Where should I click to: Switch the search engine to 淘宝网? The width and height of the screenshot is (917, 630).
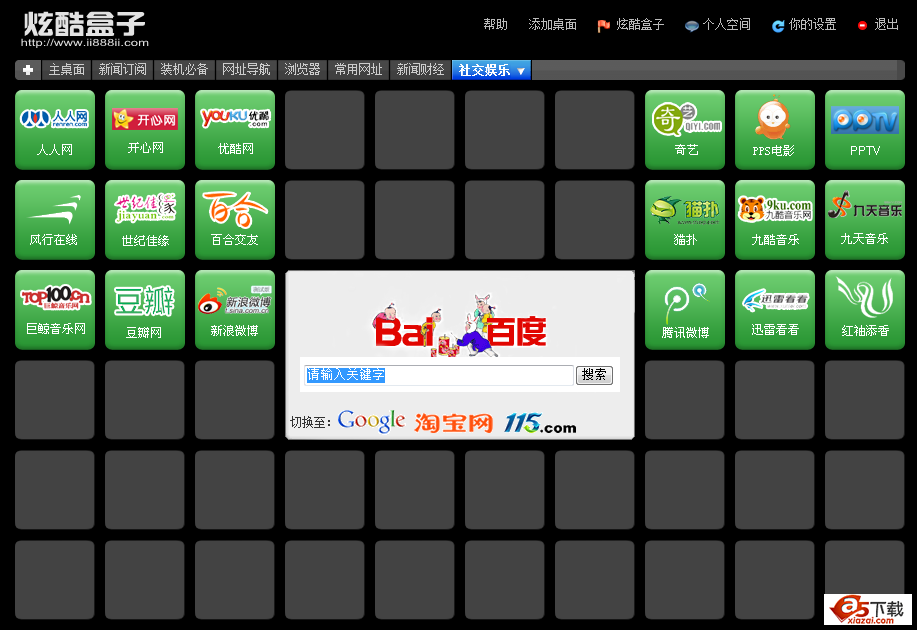click(x=454, y=422)
